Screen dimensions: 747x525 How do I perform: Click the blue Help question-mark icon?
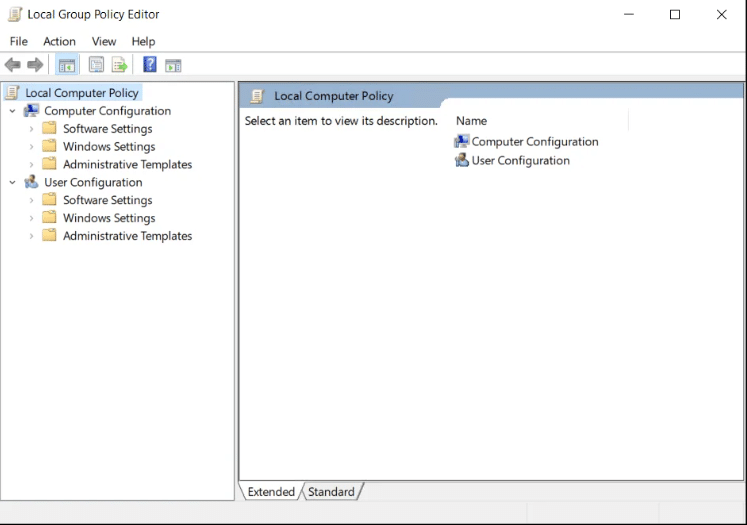[150, 65]
